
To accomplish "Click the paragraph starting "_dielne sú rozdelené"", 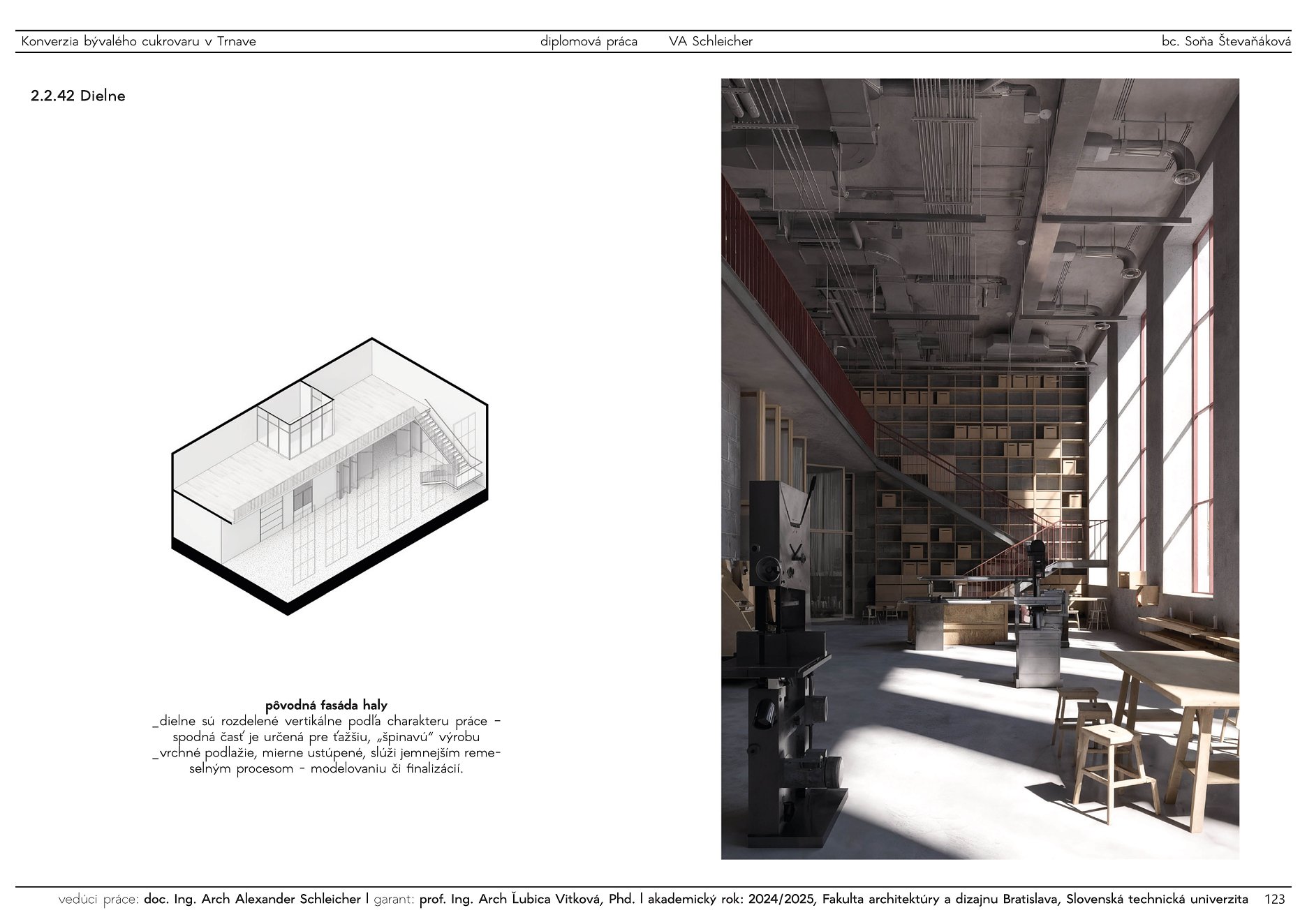I will 326,729.
